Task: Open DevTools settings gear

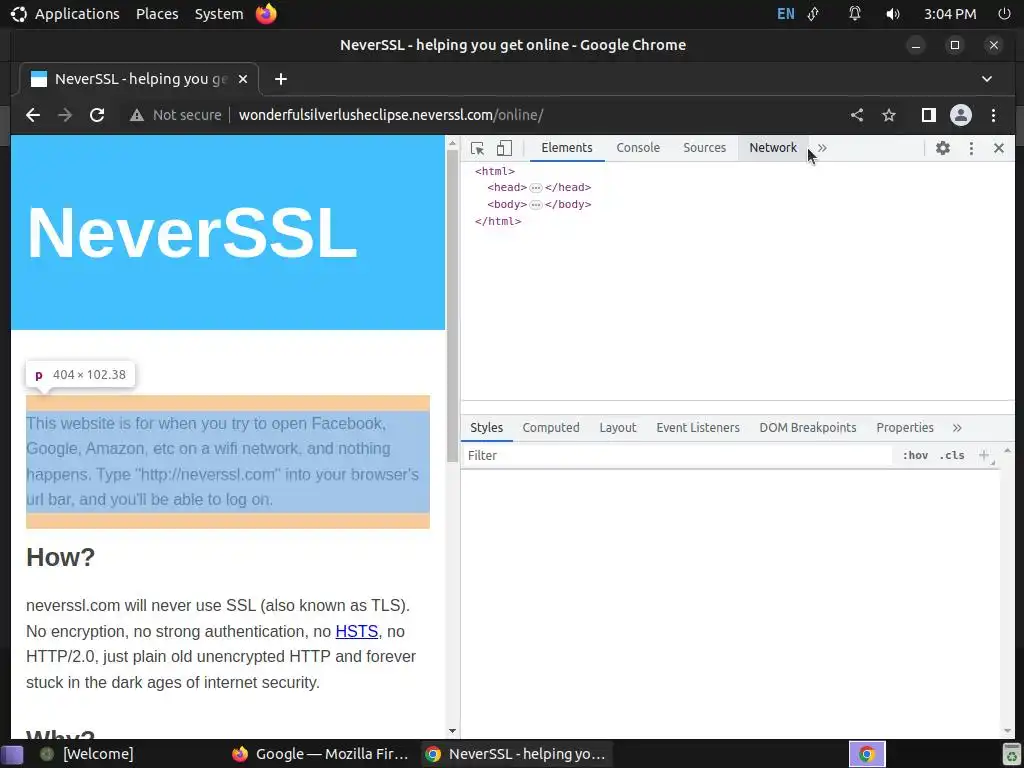Action: tap(942, 148)
